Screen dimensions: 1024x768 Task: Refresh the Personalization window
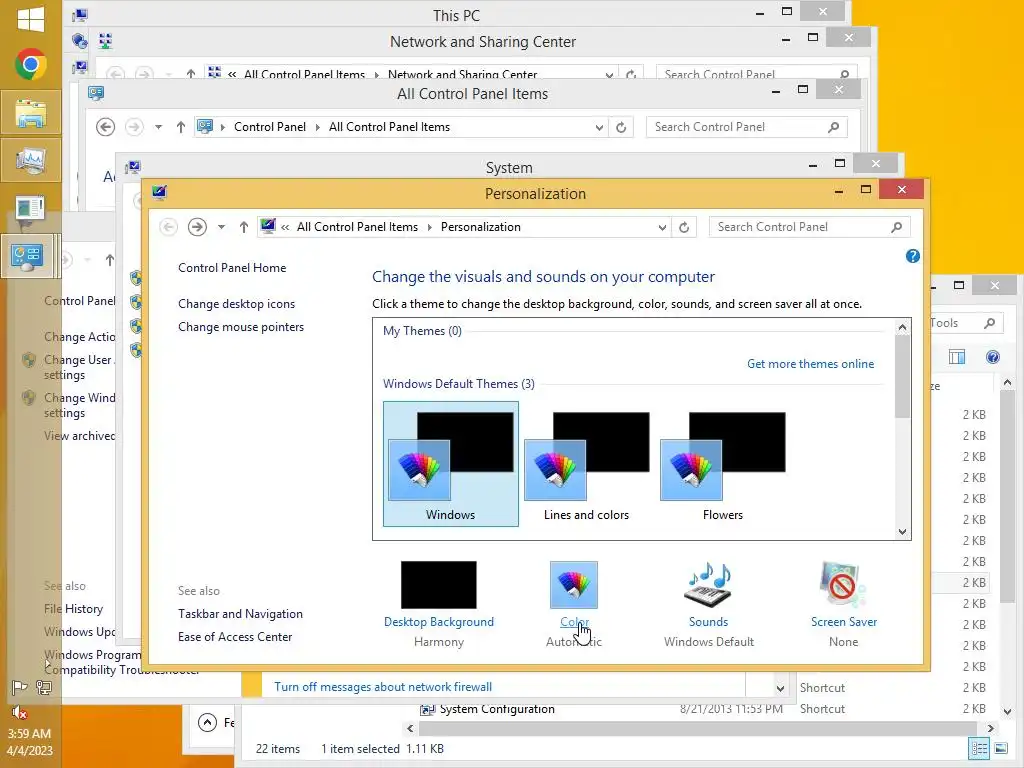(x=684, y=227)
